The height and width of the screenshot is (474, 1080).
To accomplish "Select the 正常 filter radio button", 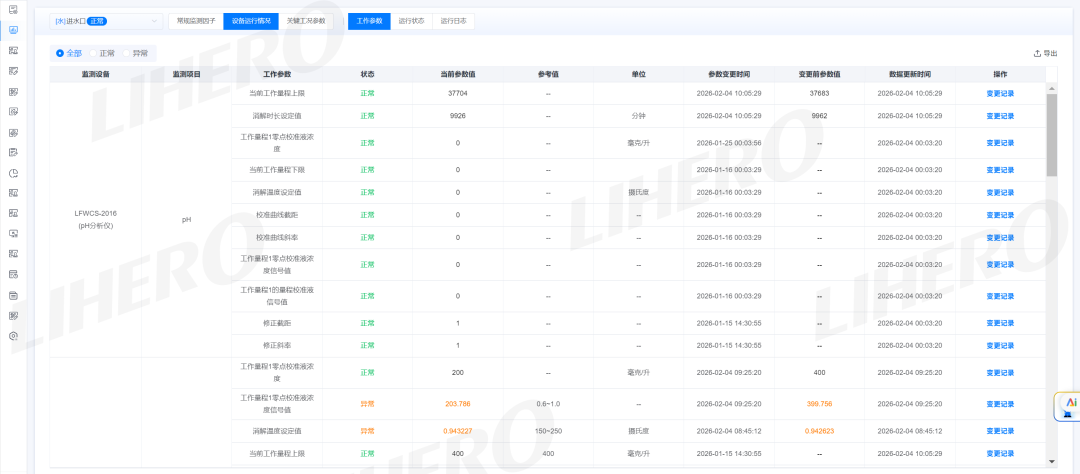I will click(x=94, y=53).
